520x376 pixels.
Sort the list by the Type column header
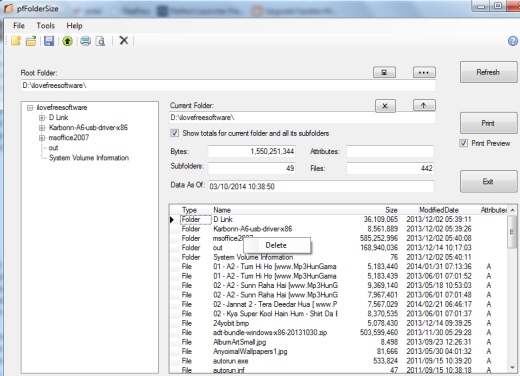(x=189, y=210)
